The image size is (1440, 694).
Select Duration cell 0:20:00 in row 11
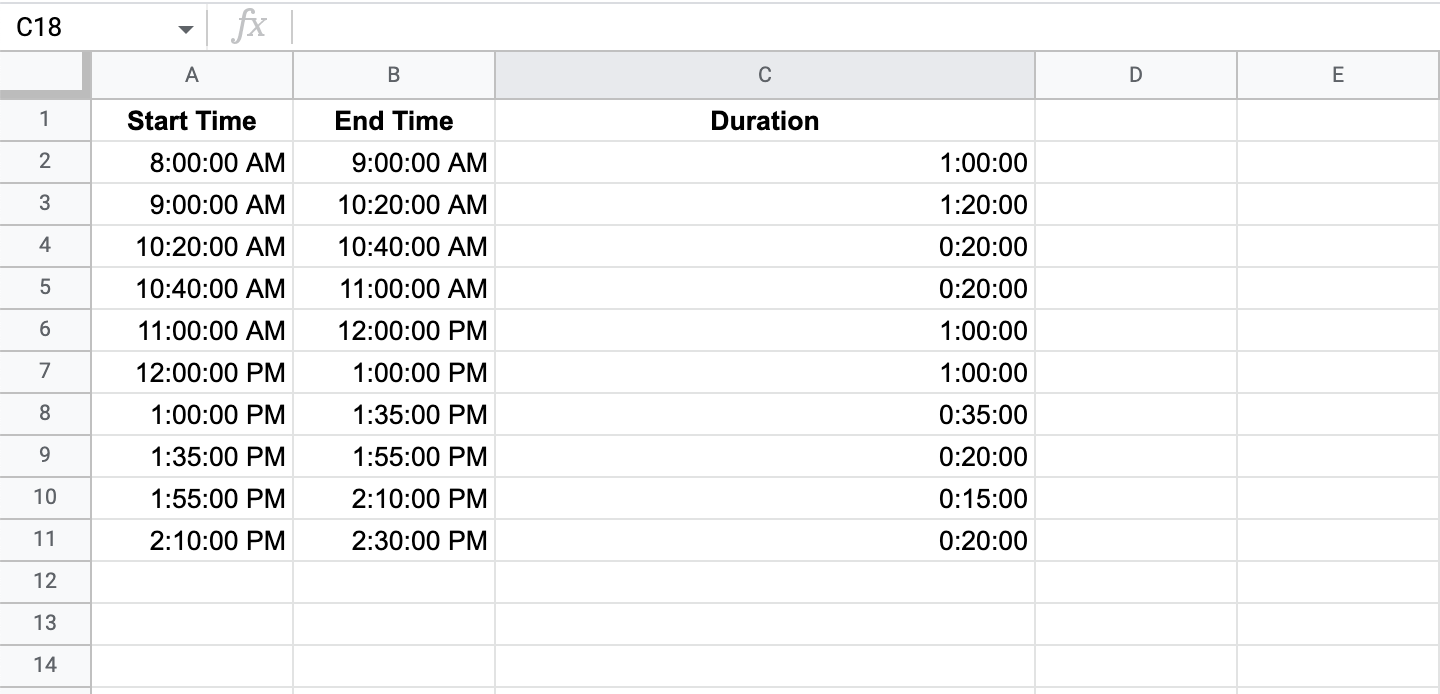click(x=765, y=540)
